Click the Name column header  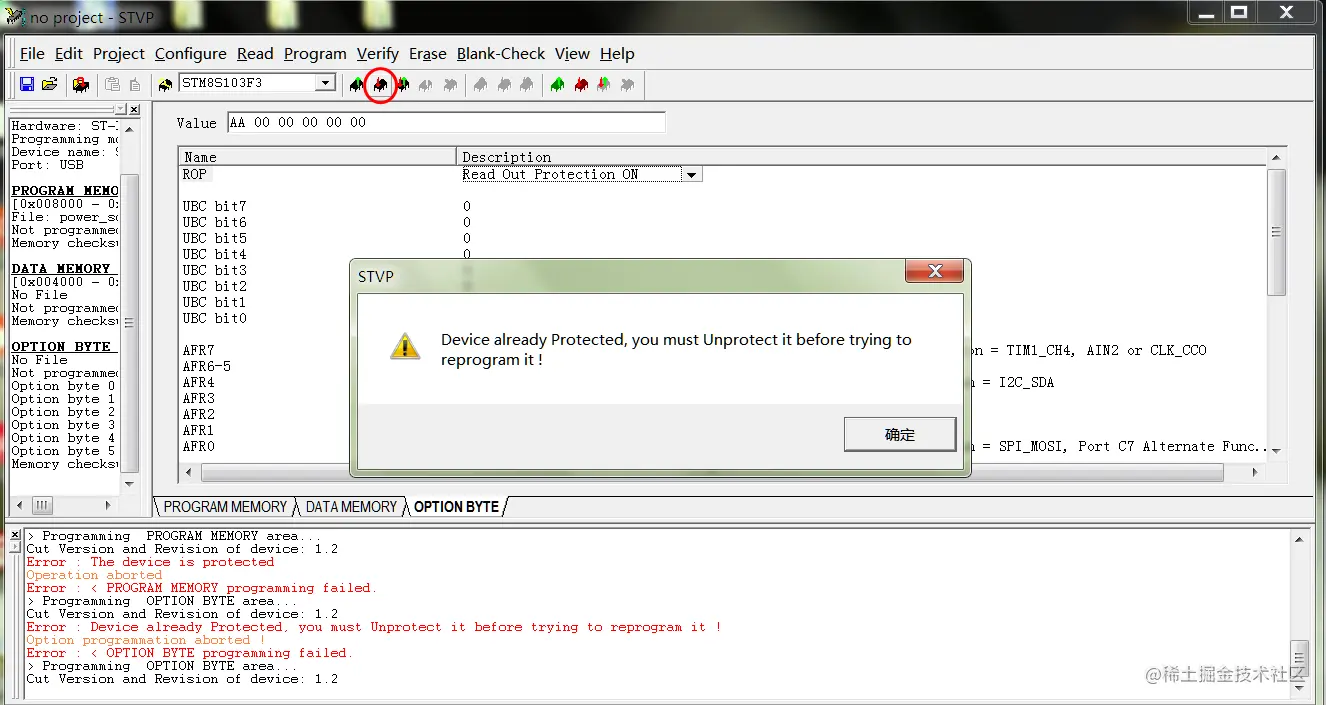[318, 157]
